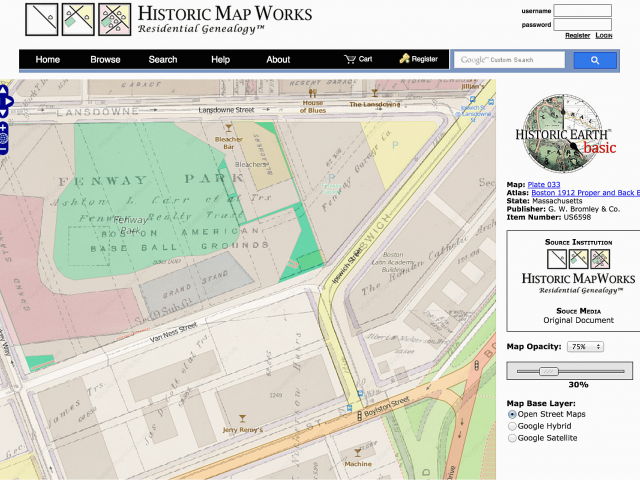Click the Van Ness Street map label
This screenshot has height=480, width=640.
tap(173, 332)
